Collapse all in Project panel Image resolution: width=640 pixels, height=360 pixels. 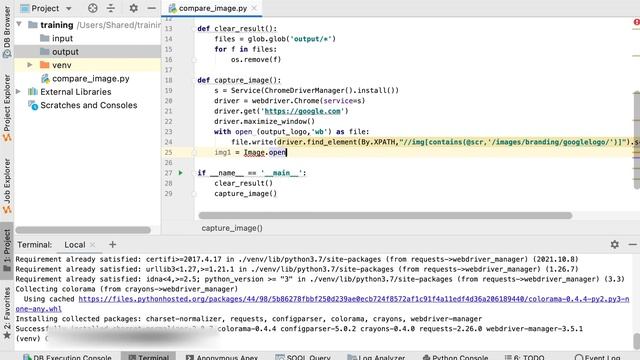point(111,8)
